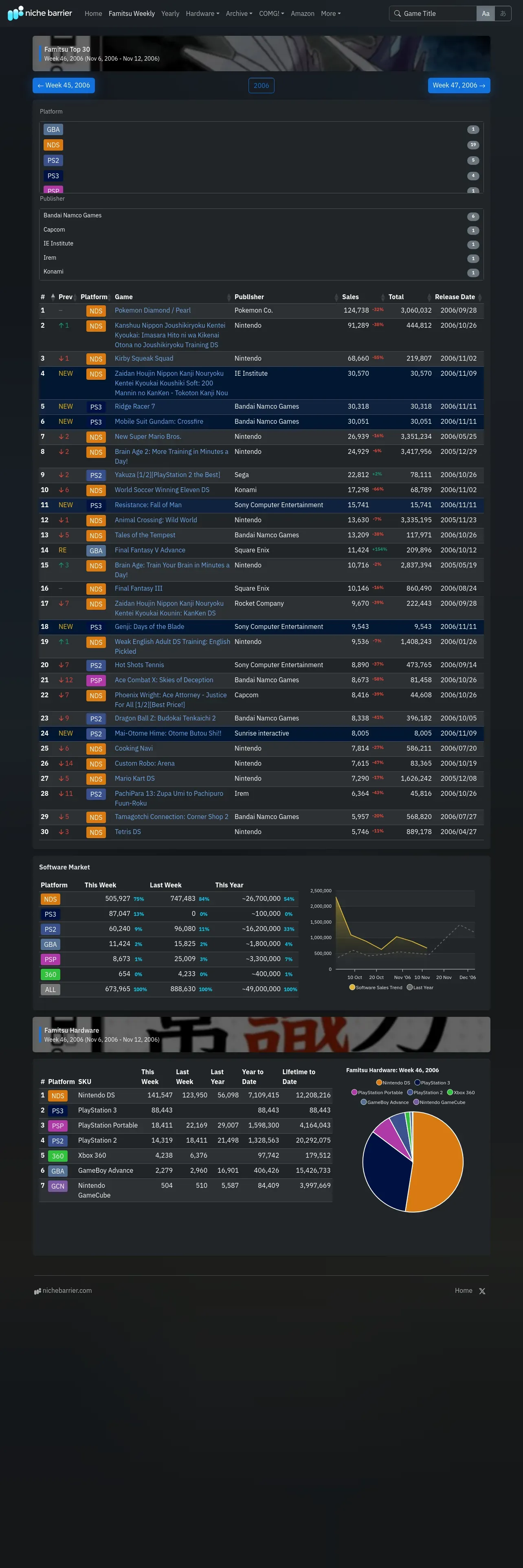Open Mario Kart DS game link
This screenshot has height=1568, width=523.
coord(134,779)
